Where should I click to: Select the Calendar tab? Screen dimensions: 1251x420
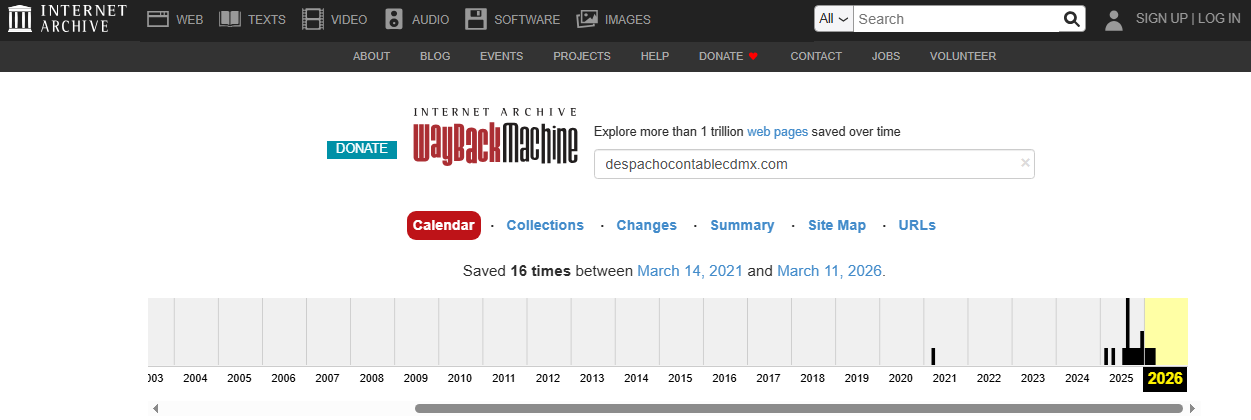[x=444, y=225]
